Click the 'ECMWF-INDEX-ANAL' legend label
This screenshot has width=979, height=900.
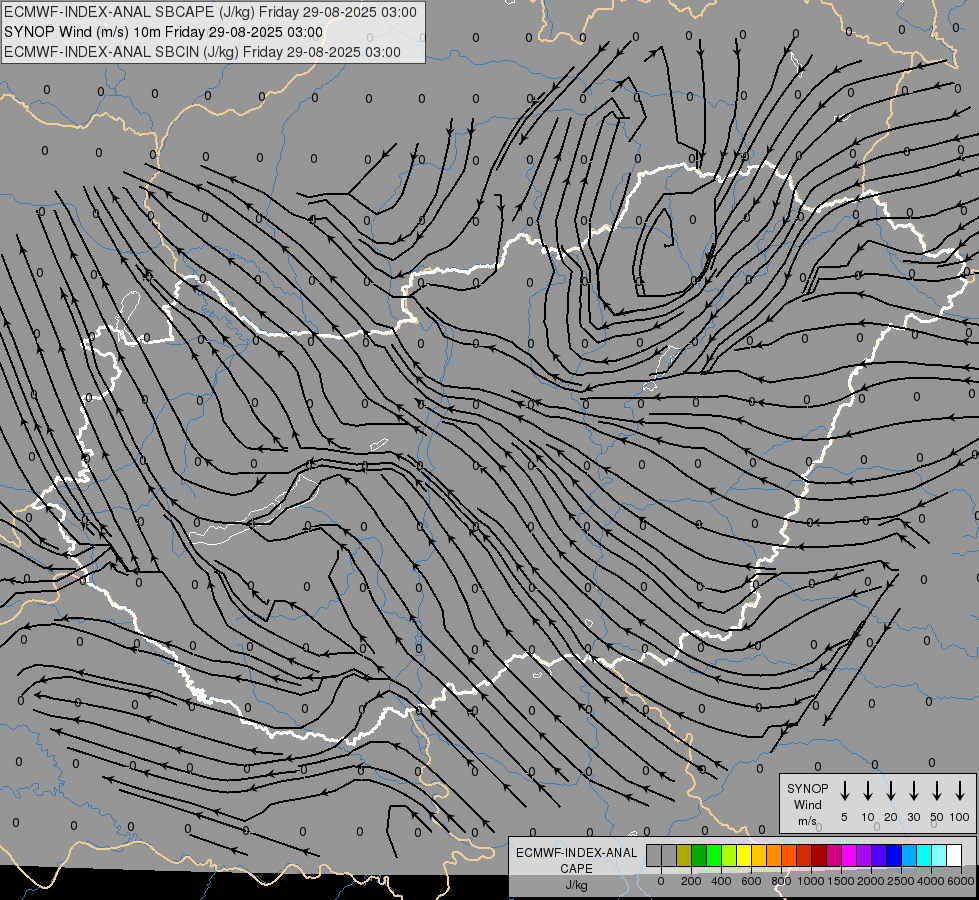click(576, 853)
